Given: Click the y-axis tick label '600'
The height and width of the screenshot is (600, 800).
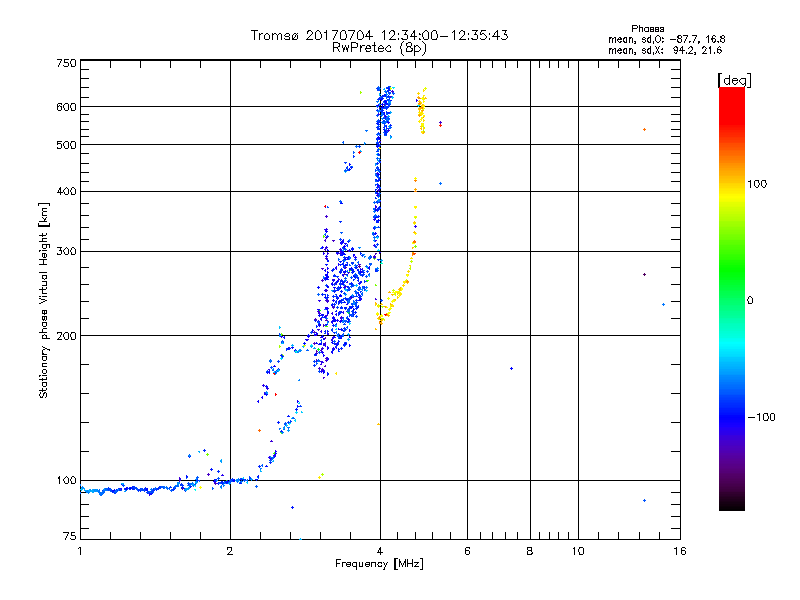Looking at the screenshot, I should coord(66,107).
